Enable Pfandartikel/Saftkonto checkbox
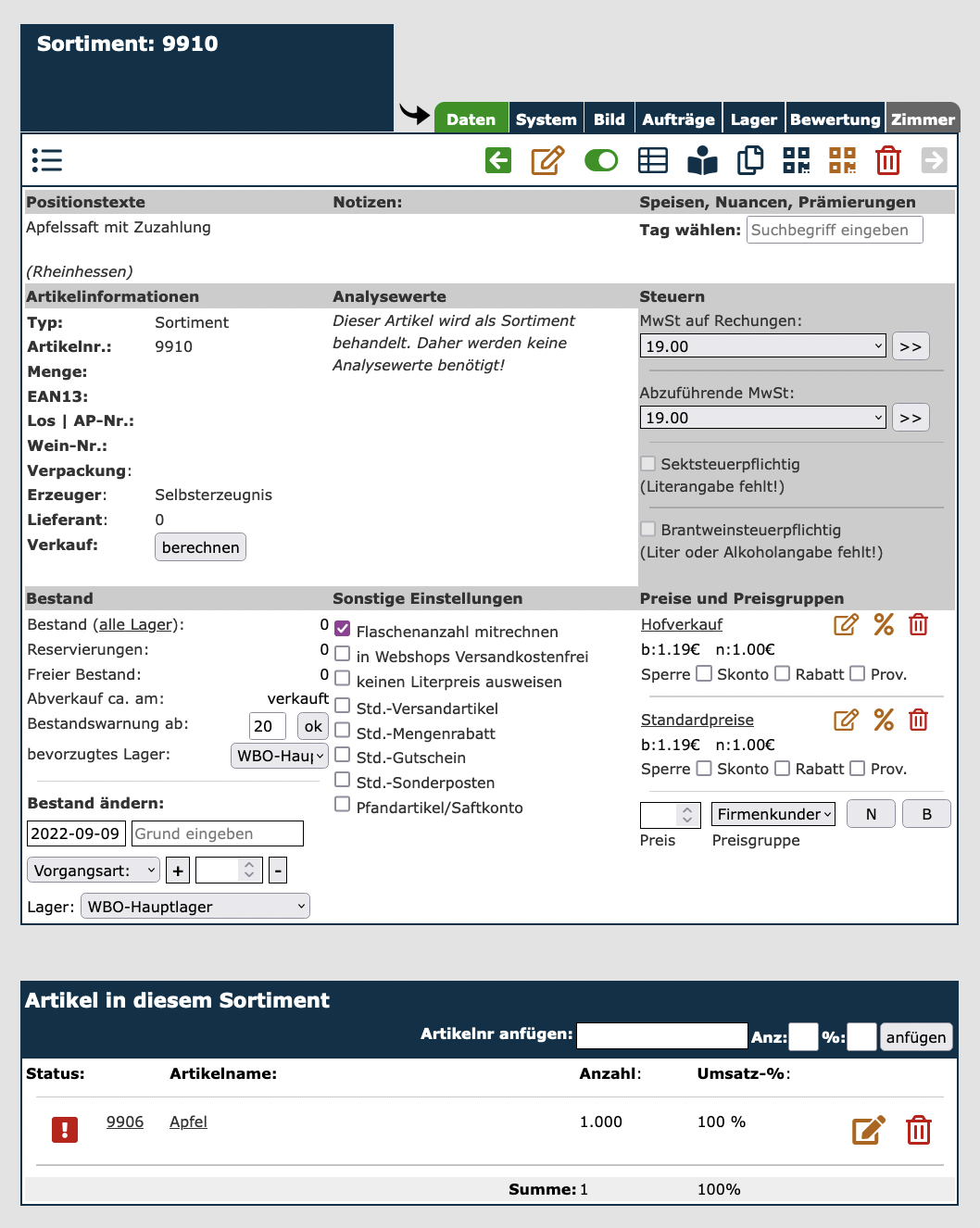 343,805
